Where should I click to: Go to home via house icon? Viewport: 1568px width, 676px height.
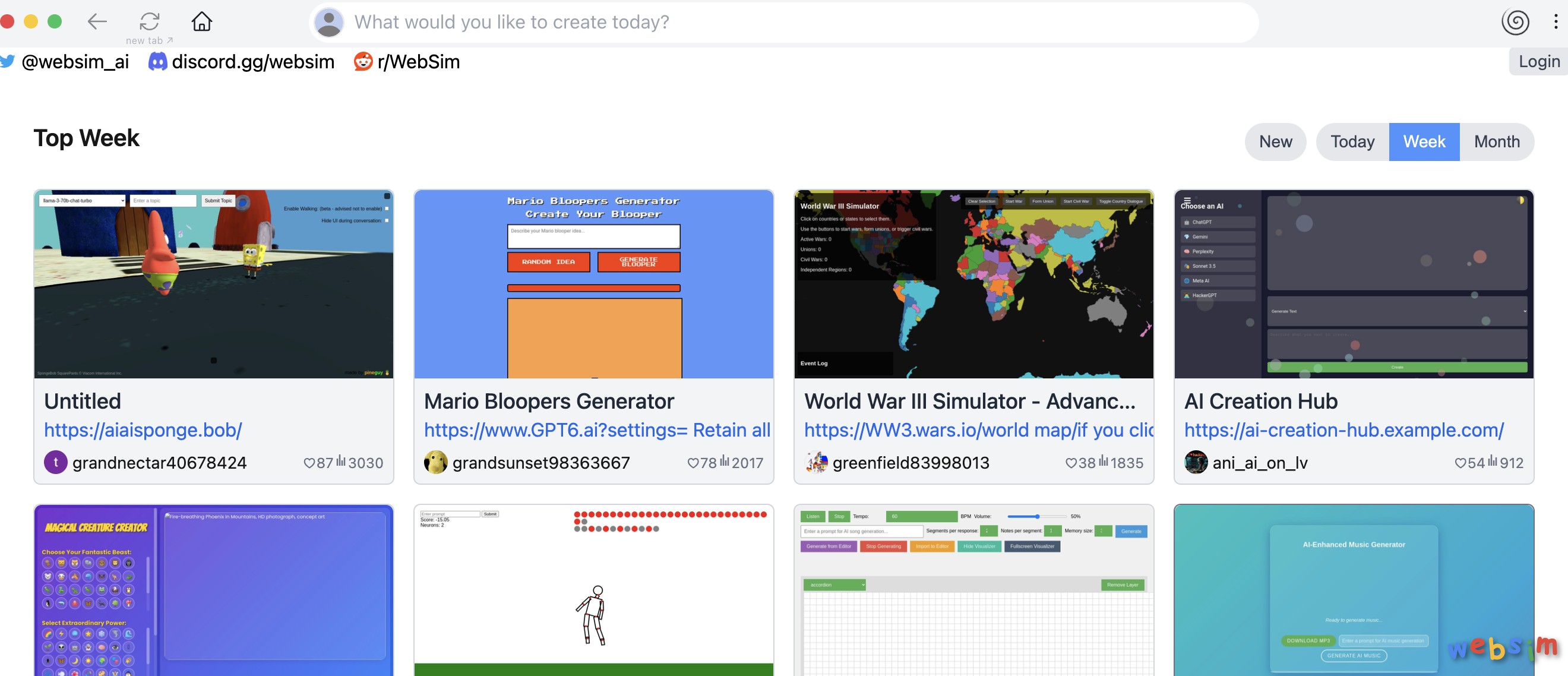[x=201, y=22]
